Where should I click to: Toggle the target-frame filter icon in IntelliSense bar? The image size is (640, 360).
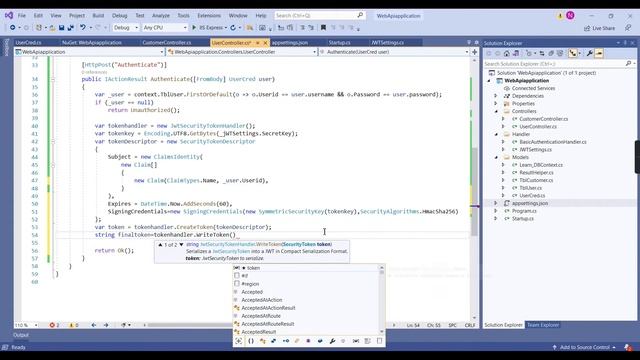239,341
